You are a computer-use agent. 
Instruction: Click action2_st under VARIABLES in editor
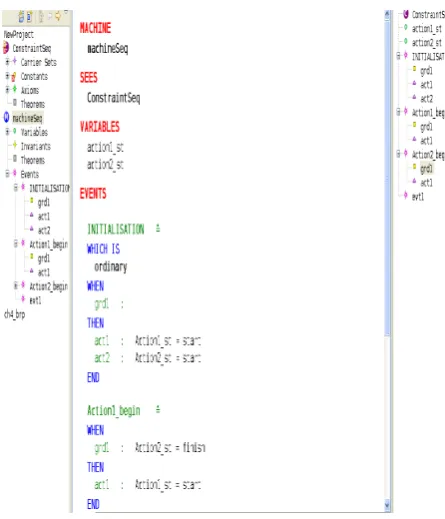click(105, 165)
